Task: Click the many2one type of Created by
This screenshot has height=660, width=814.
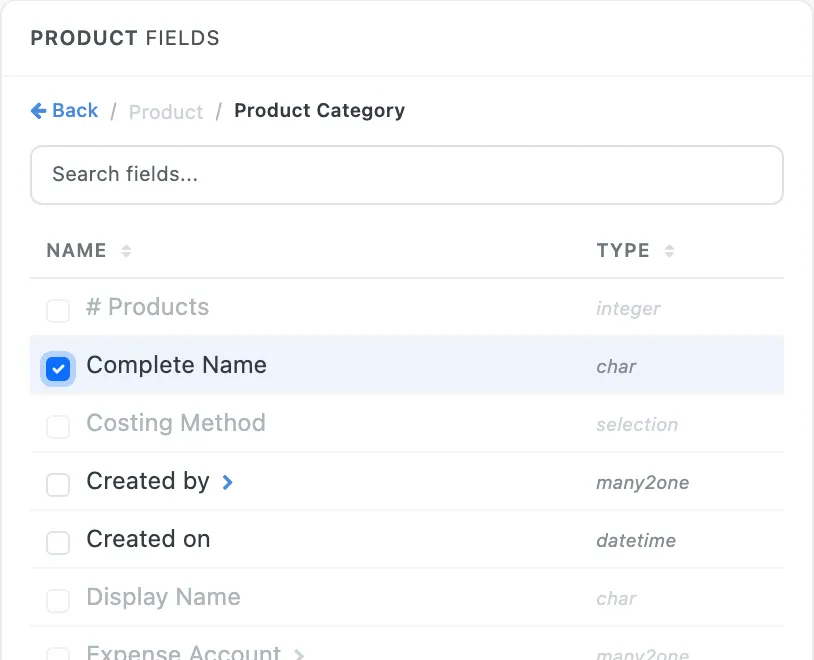Action: [643, 483]
